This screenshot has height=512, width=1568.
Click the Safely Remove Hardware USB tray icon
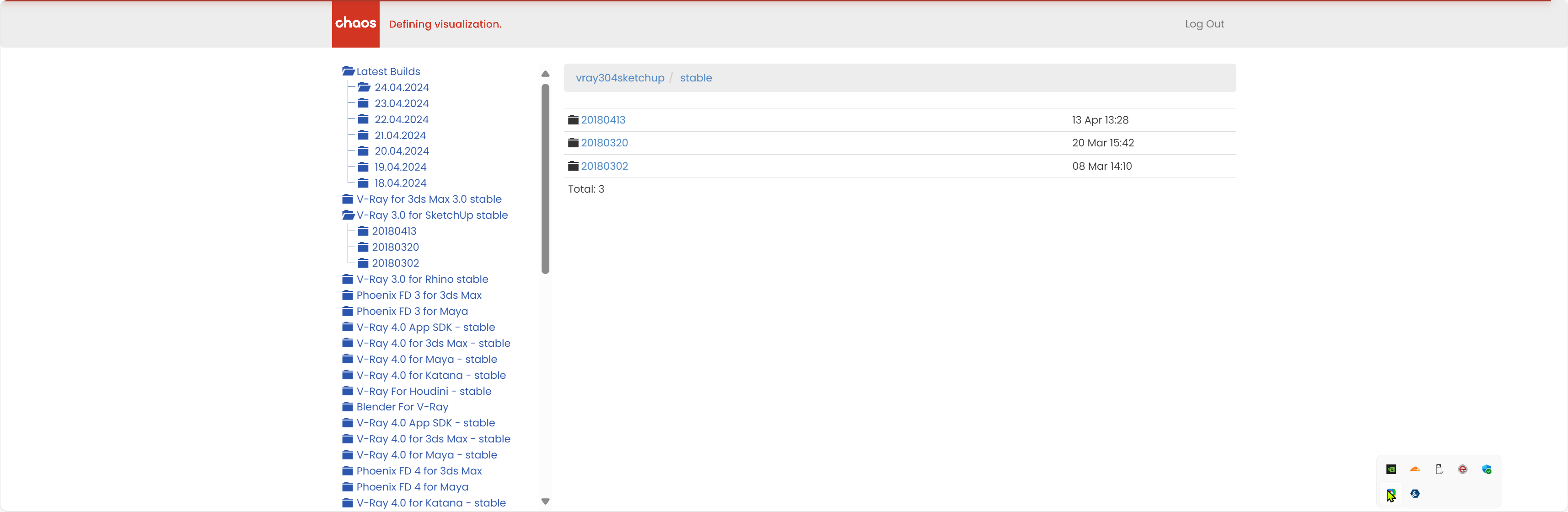tap(1439, 469)
